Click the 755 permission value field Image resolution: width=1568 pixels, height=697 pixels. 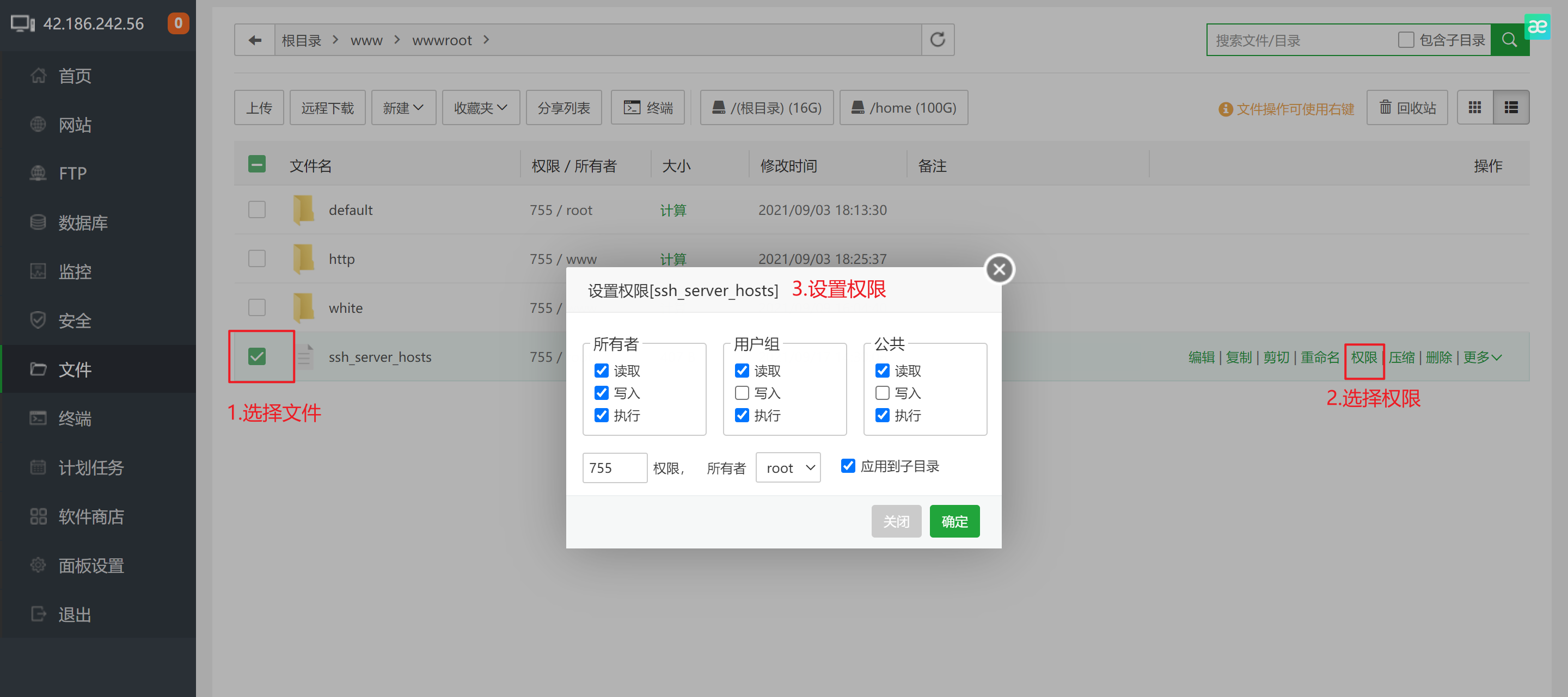point(614,468)
